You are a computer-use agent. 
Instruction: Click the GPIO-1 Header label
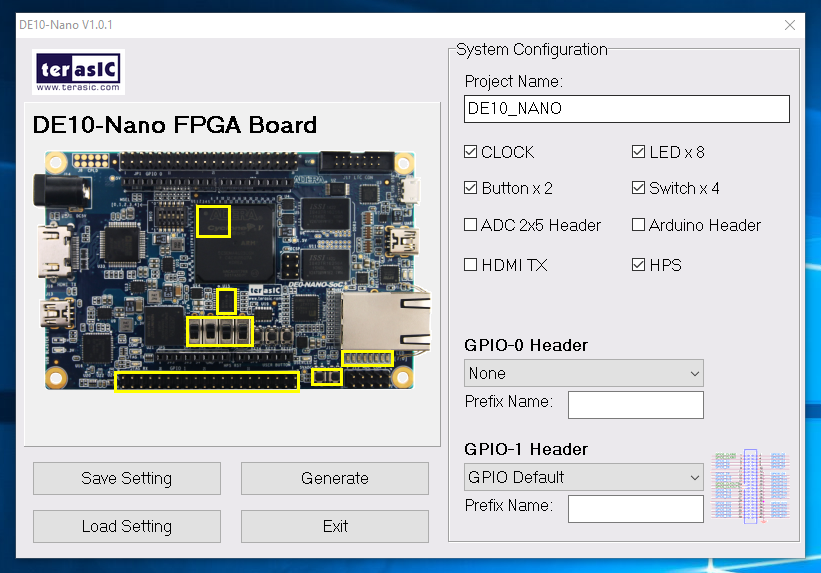tap(526, 449)
